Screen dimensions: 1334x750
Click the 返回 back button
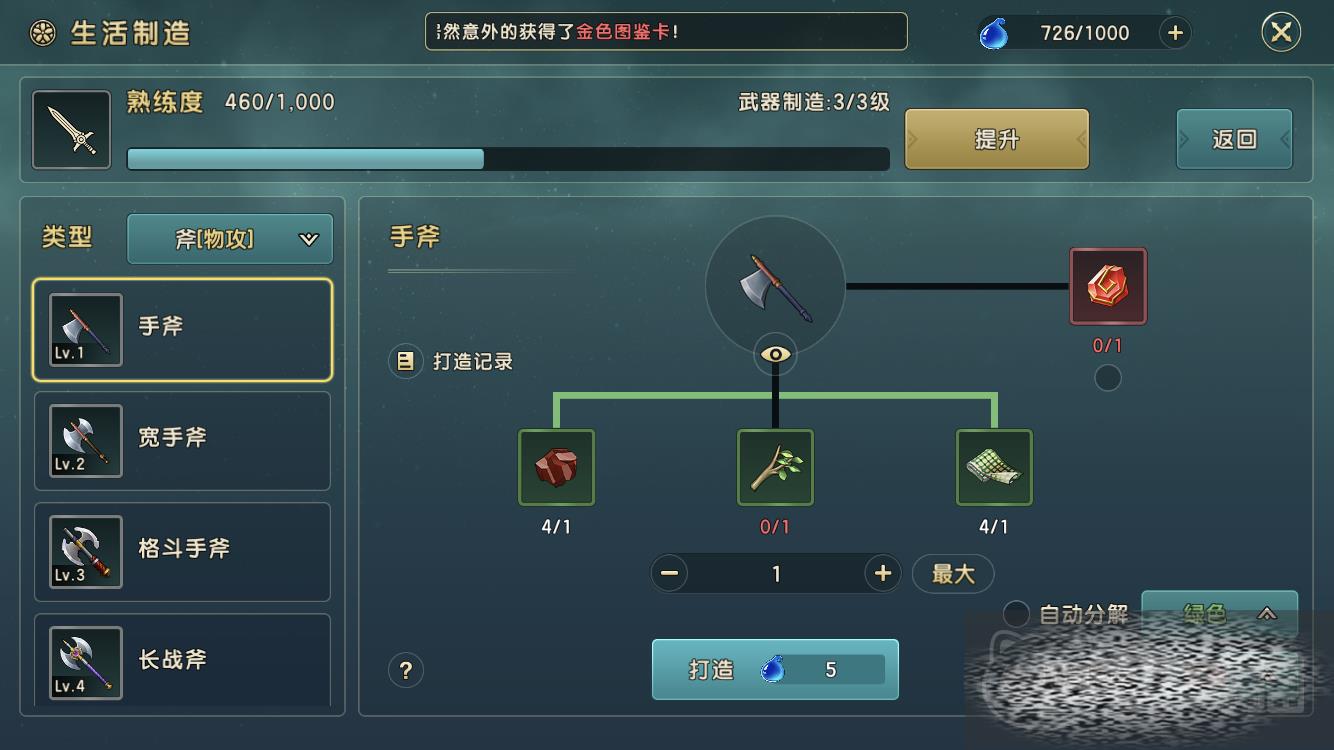click(1234, 139)
